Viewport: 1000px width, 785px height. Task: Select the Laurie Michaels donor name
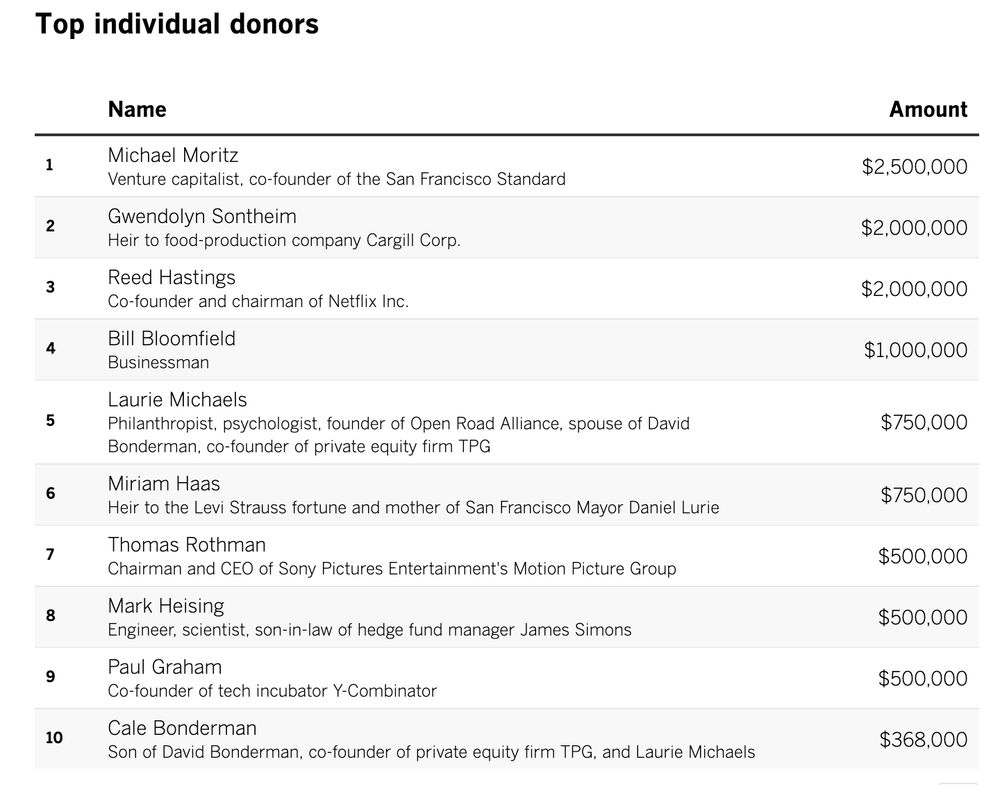(177, 399)
